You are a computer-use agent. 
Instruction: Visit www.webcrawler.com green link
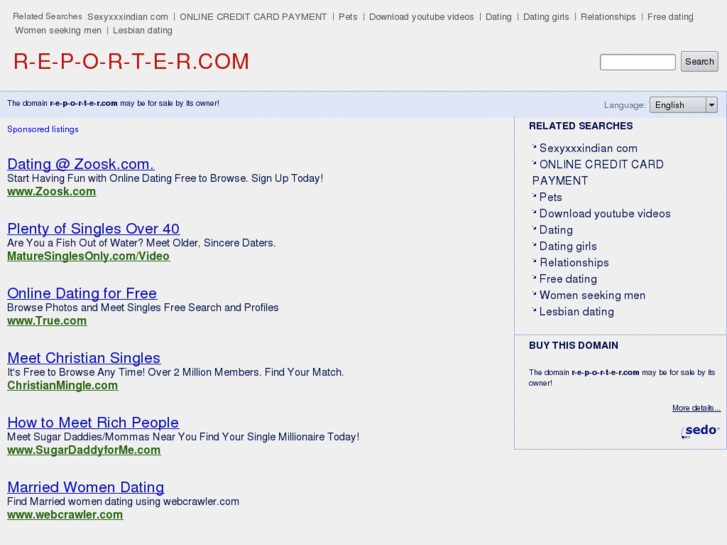coord(65,515)
